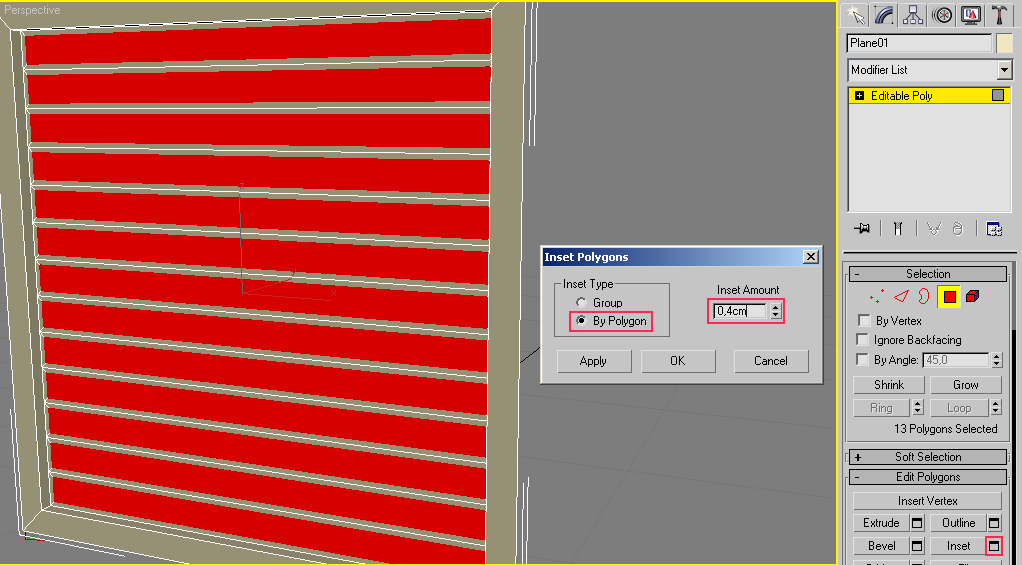This screenshot has height=565, width=1022.
Task: Enable Ignore Backfacing checkbox
Action: pyautogui.click(x=862, y=340)
